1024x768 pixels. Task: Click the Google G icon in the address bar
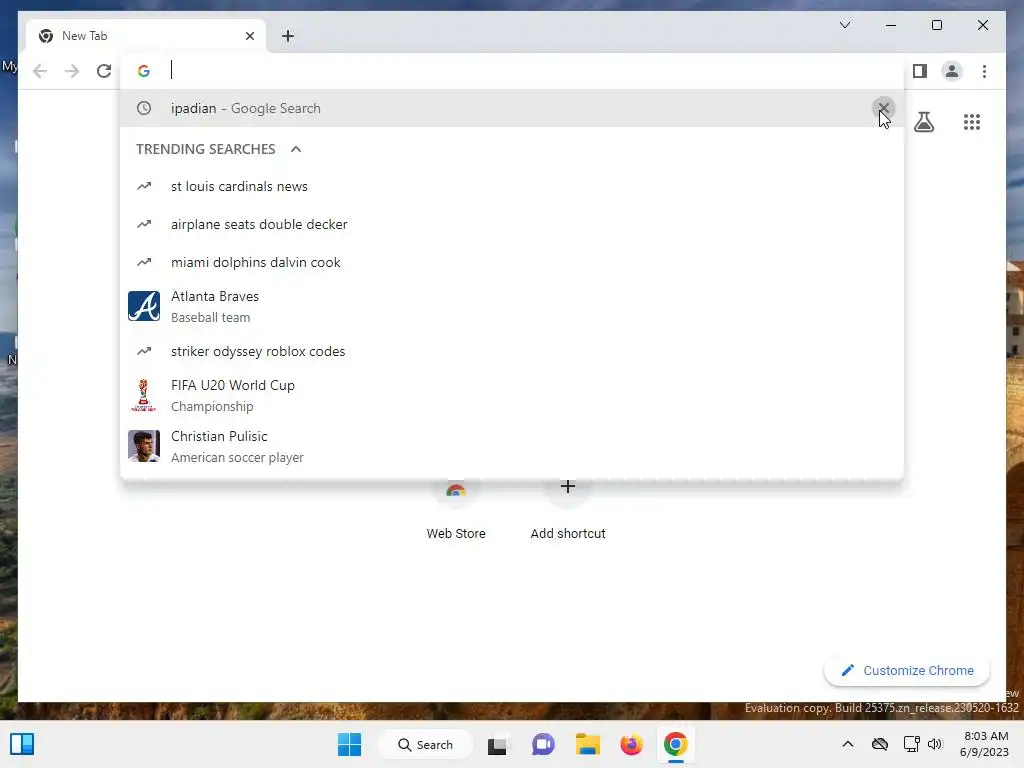[x=144, y=71]
